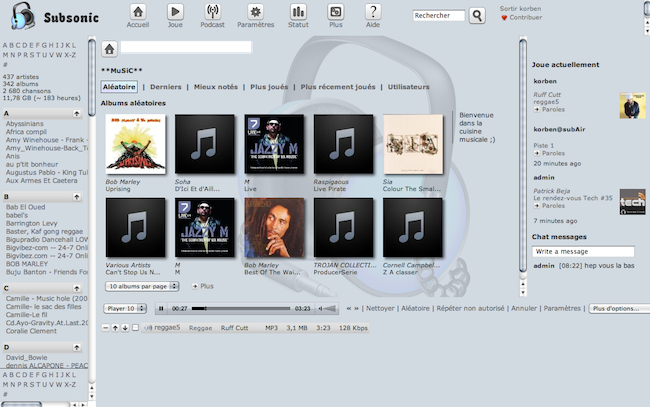
Task: Open artist David_Bowie in the sidebar
Action: 27,357
